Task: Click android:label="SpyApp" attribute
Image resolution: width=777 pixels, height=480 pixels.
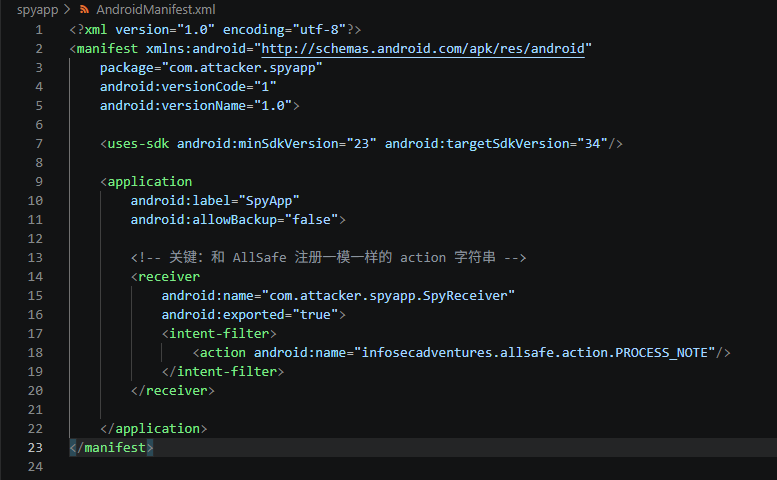Action: click(215, 201)
